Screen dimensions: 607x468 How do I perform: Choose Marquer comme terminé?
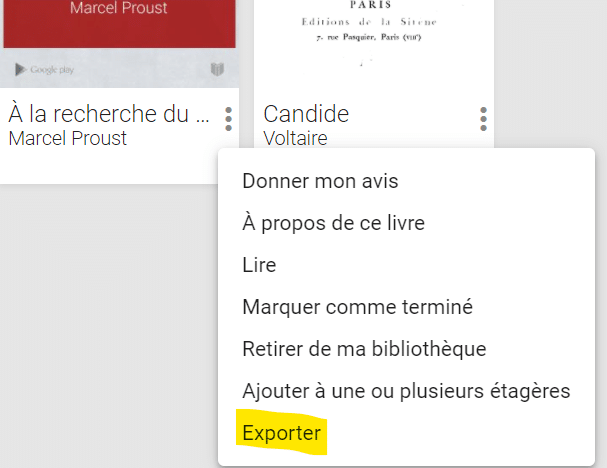point(357,307)
